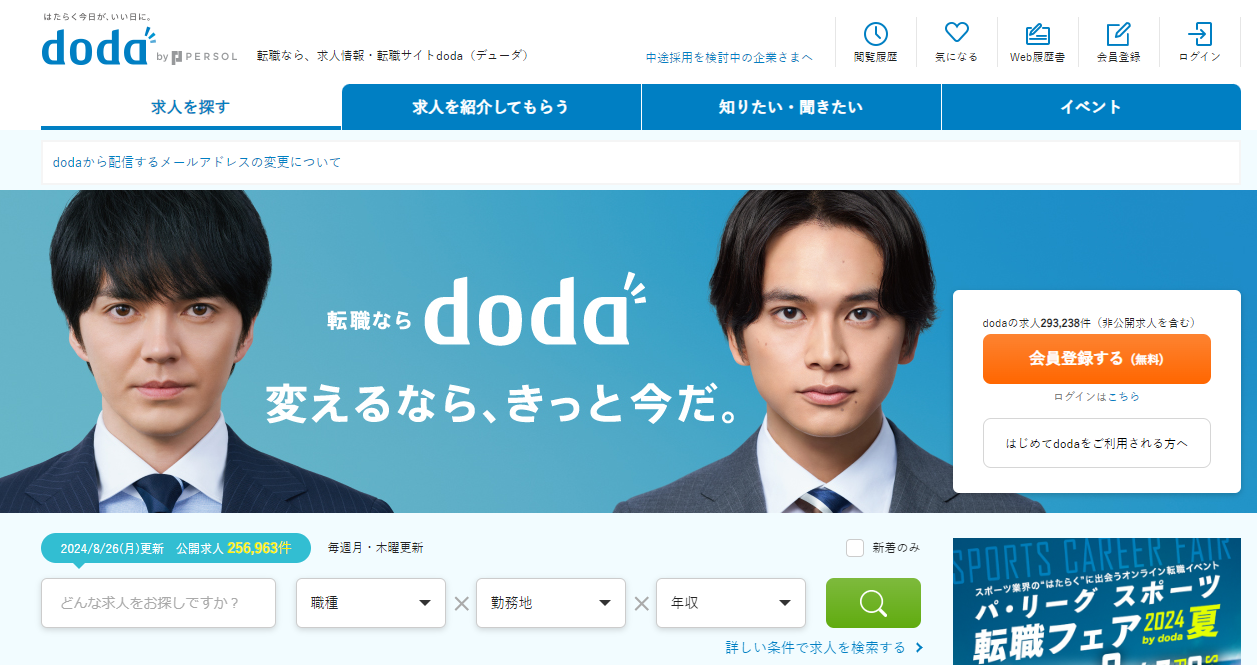Click arrow beside 詳しい条件で求人を検索する

coord(919,648)
